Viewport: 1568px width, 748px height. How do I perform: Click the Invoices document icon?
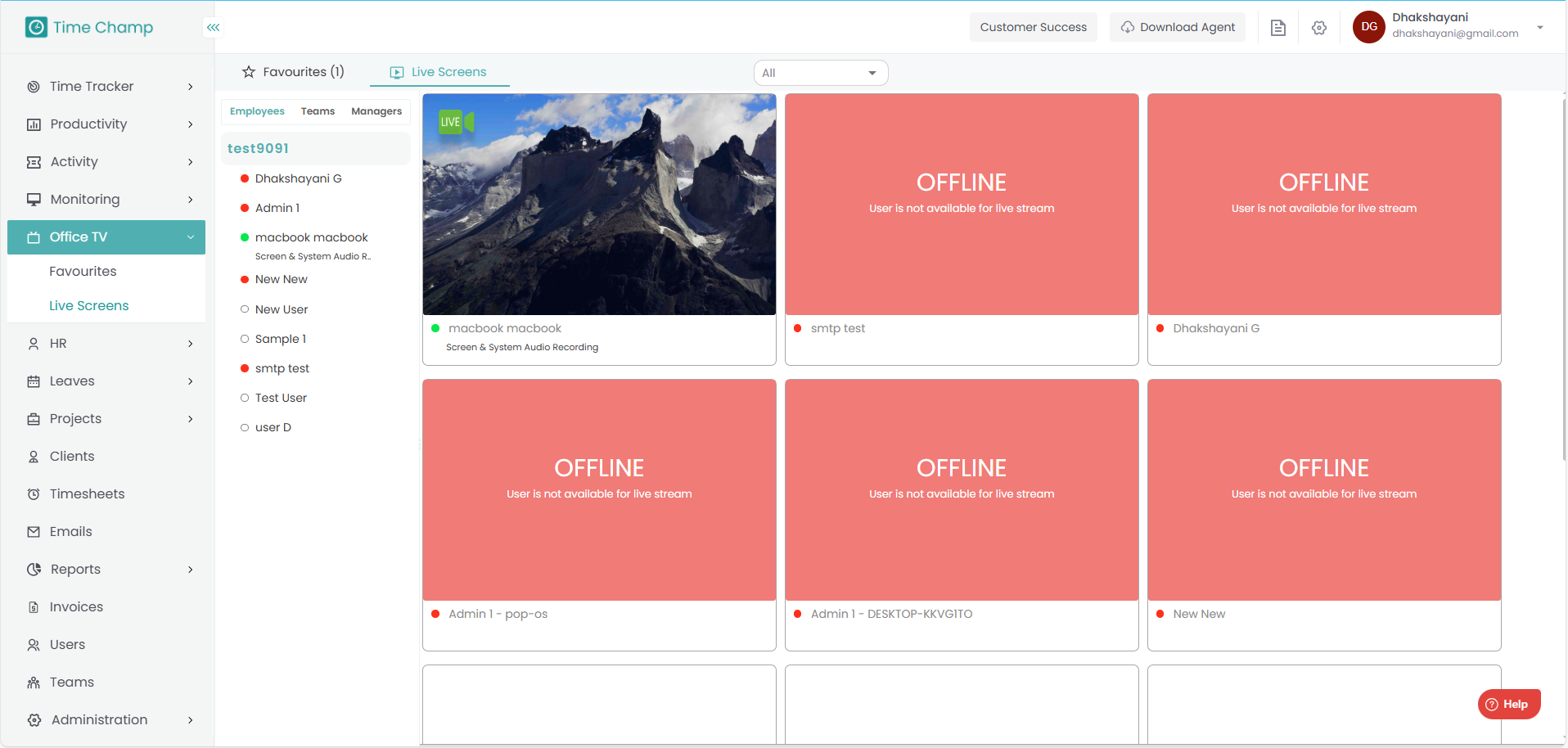point(34,607)
